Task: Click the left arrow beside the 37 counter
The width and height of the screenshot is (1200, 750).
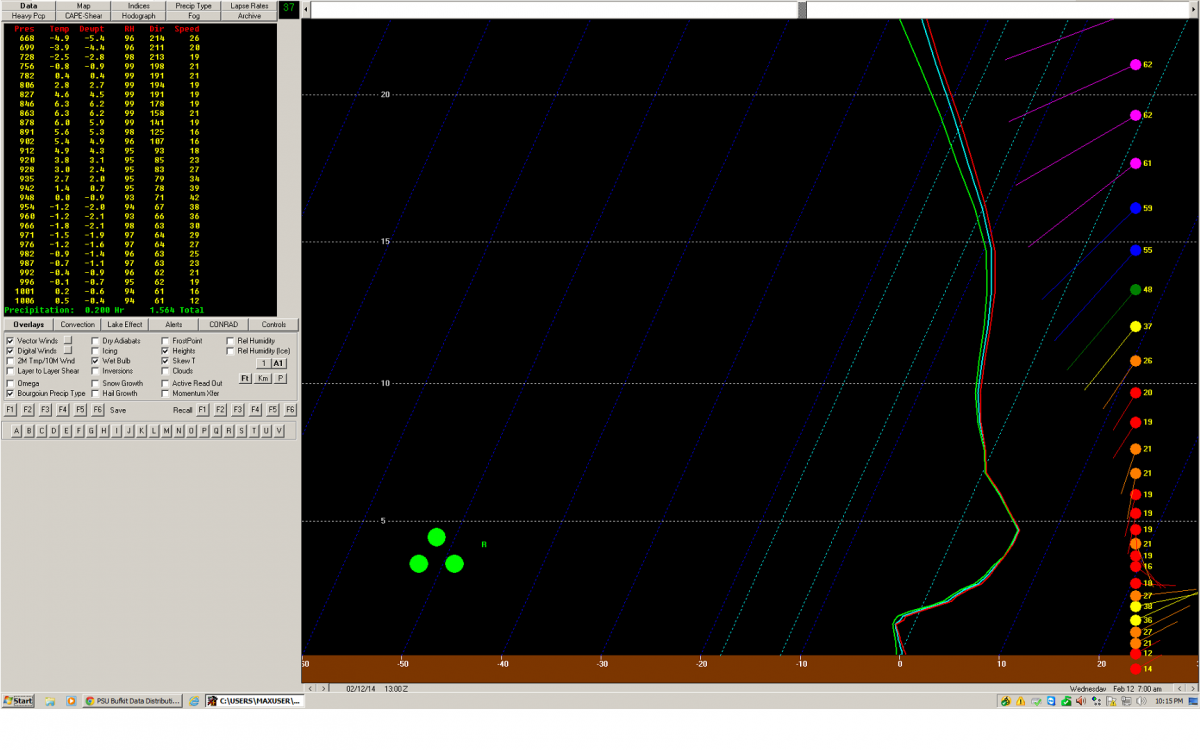Action: click(306, 9)
